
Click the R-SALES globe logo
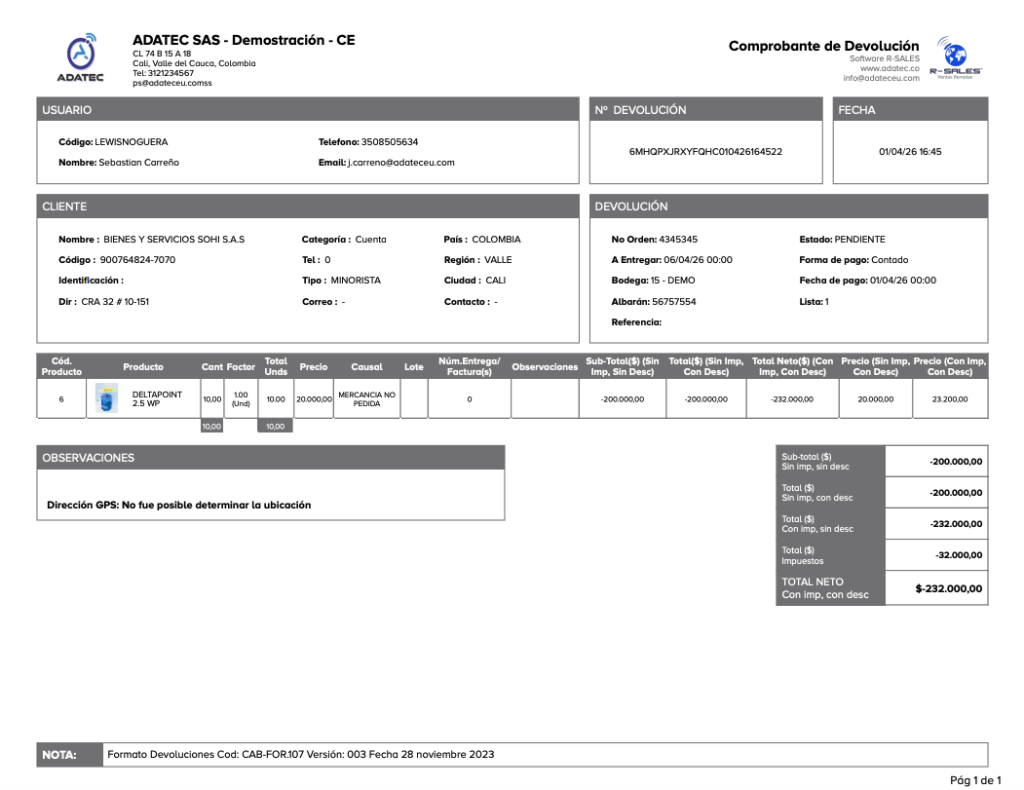pyautogui.click(x=955, y=58)
